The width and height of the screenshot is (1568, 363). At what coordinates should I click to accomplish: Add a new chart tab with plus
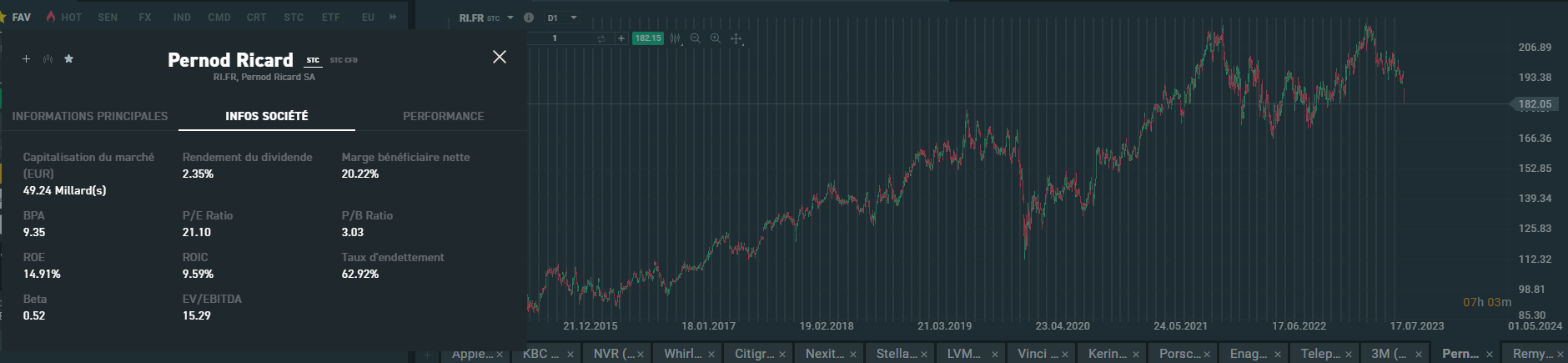tap(428, 354)
